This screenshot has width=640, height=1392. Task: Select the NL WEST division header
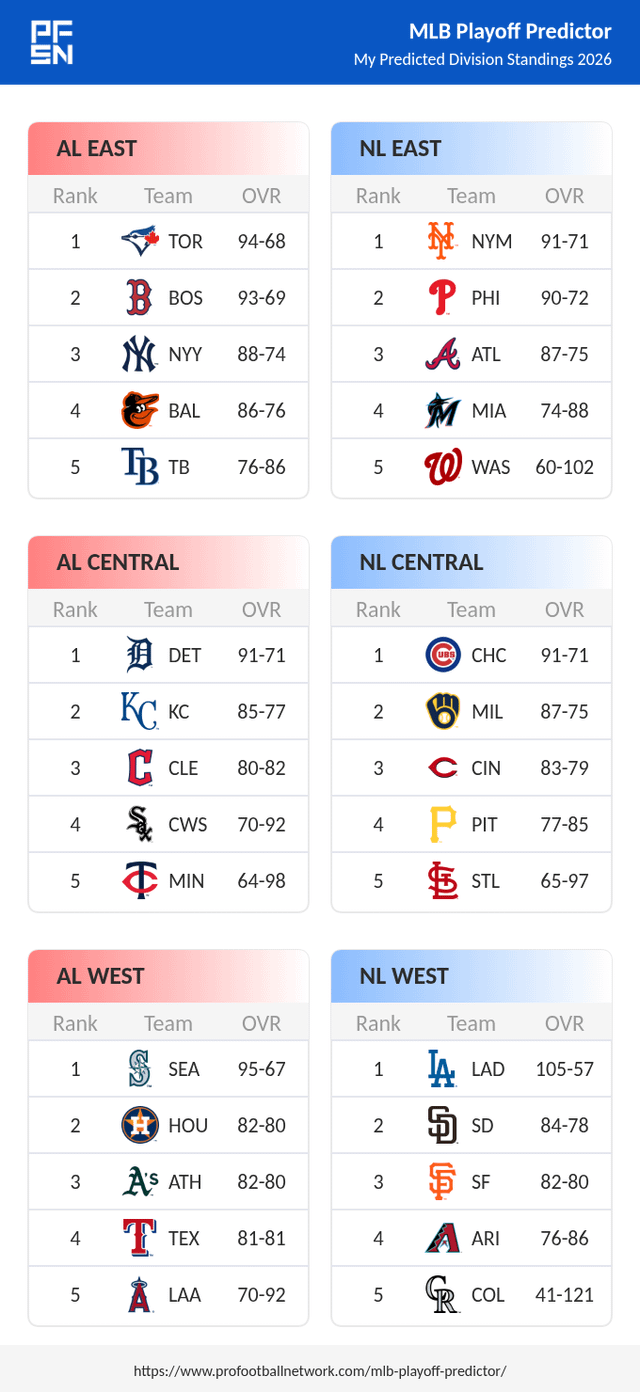click(404, 976)
